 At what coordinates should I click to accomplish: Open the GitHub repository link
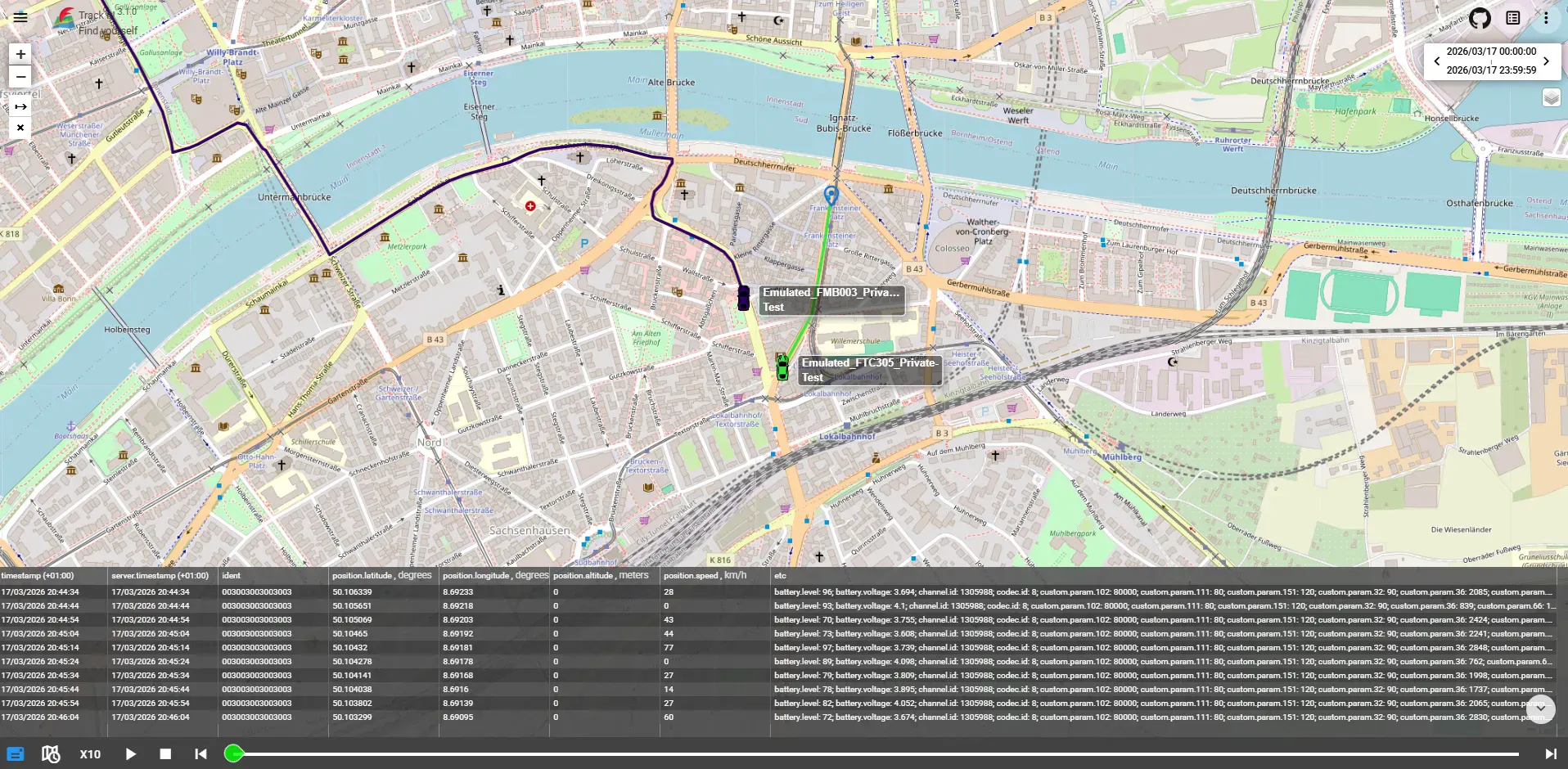pyautogui.click(x=1479, y=18)
